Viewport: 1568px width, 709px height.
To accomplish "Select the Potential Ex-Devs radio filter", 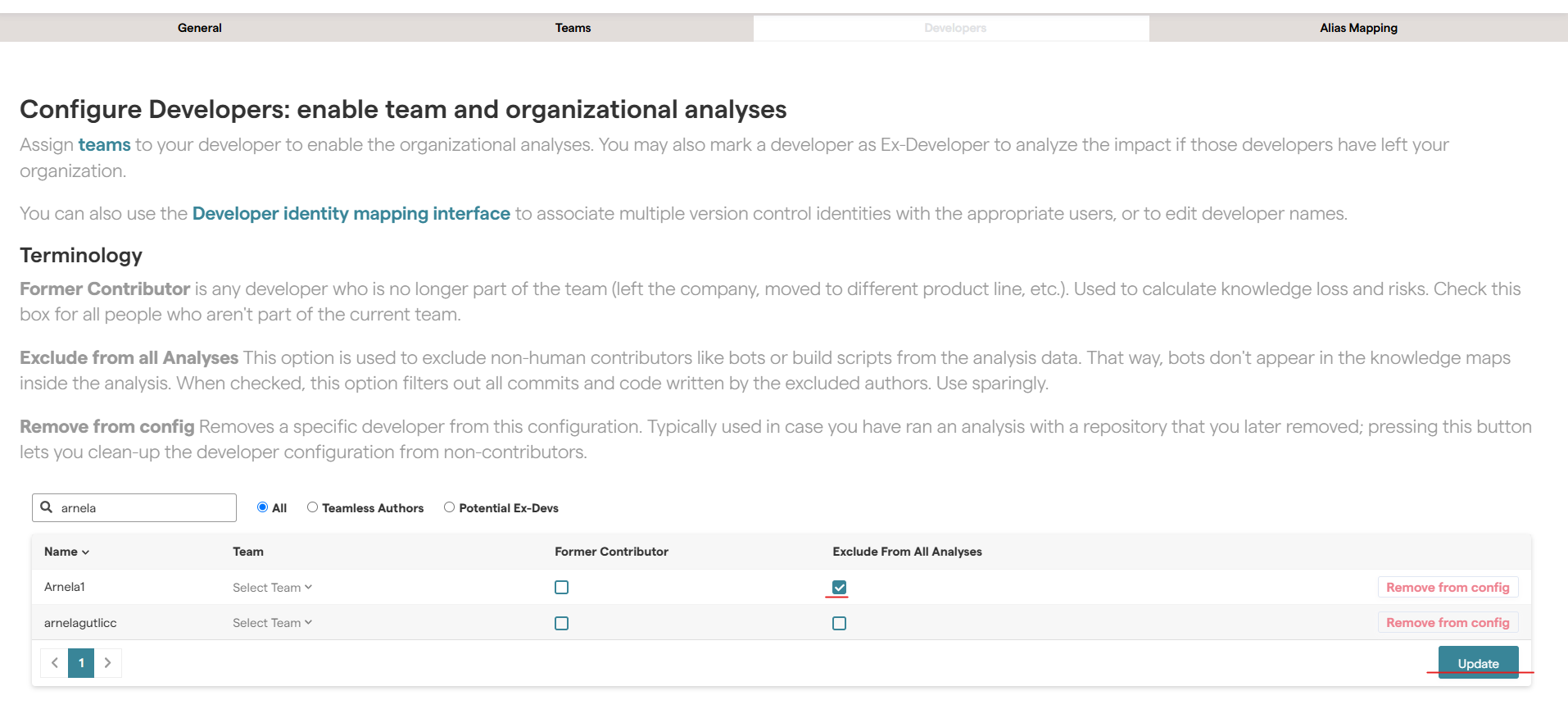I will pos(449,507).
